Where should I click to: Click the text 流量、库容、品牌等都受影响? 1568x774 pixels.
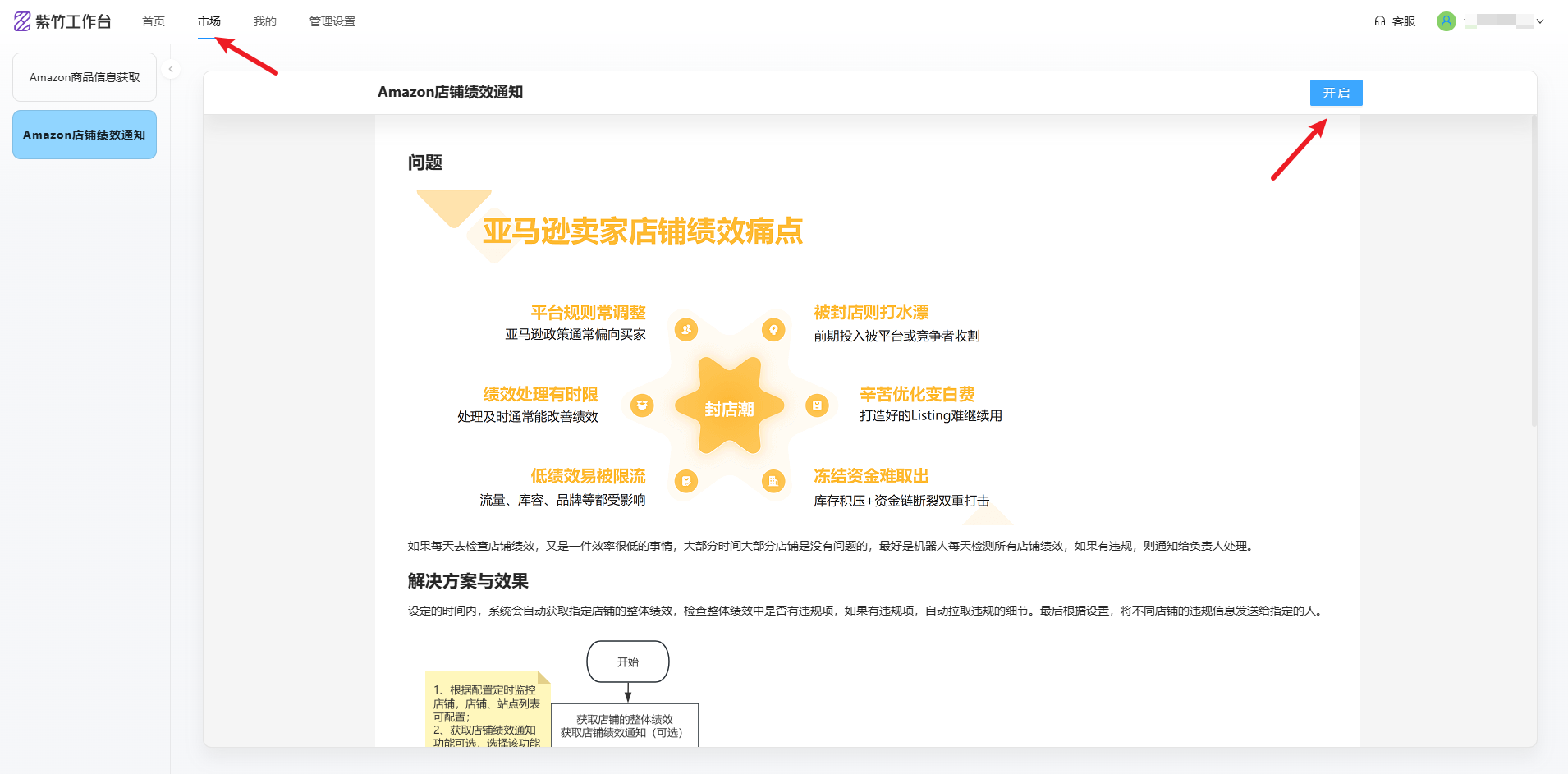click(562, 500)
